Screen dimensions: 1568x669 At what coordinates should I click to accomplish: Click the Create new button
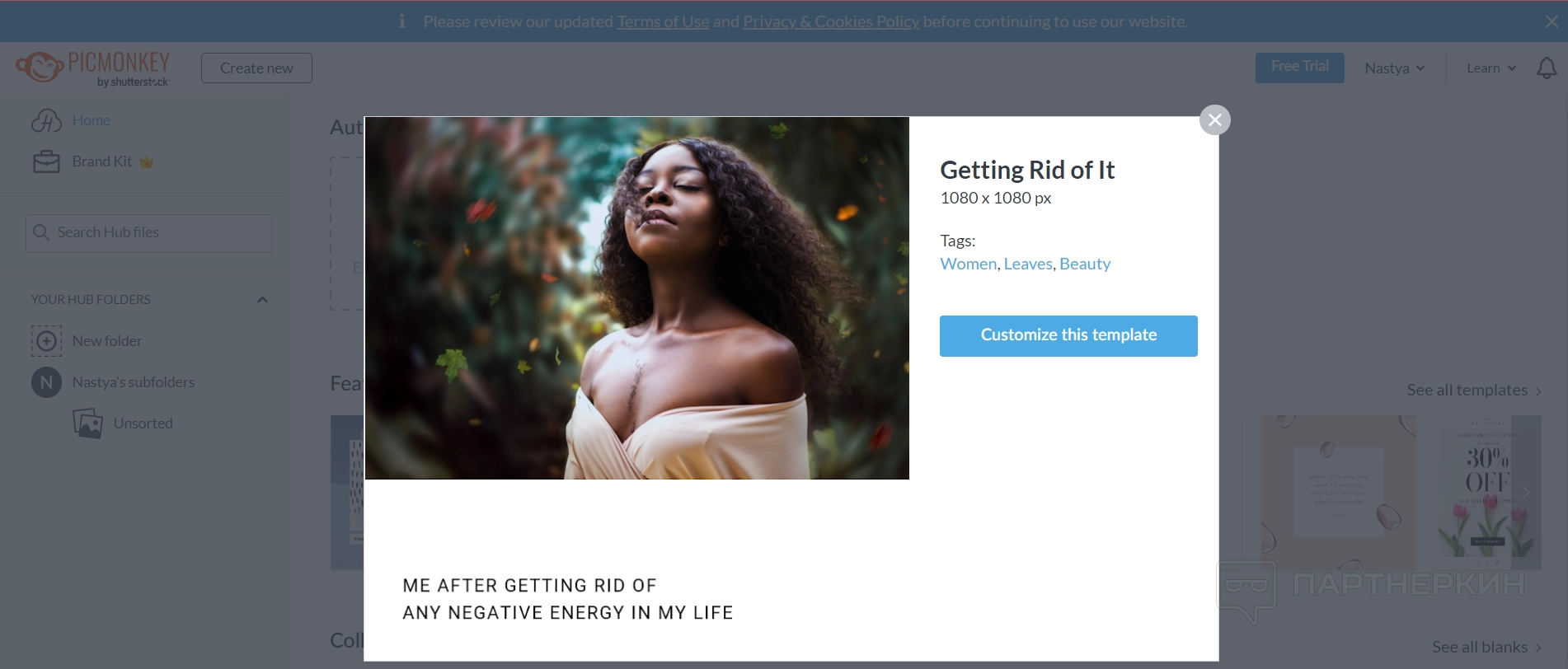(x=256, y=68)
